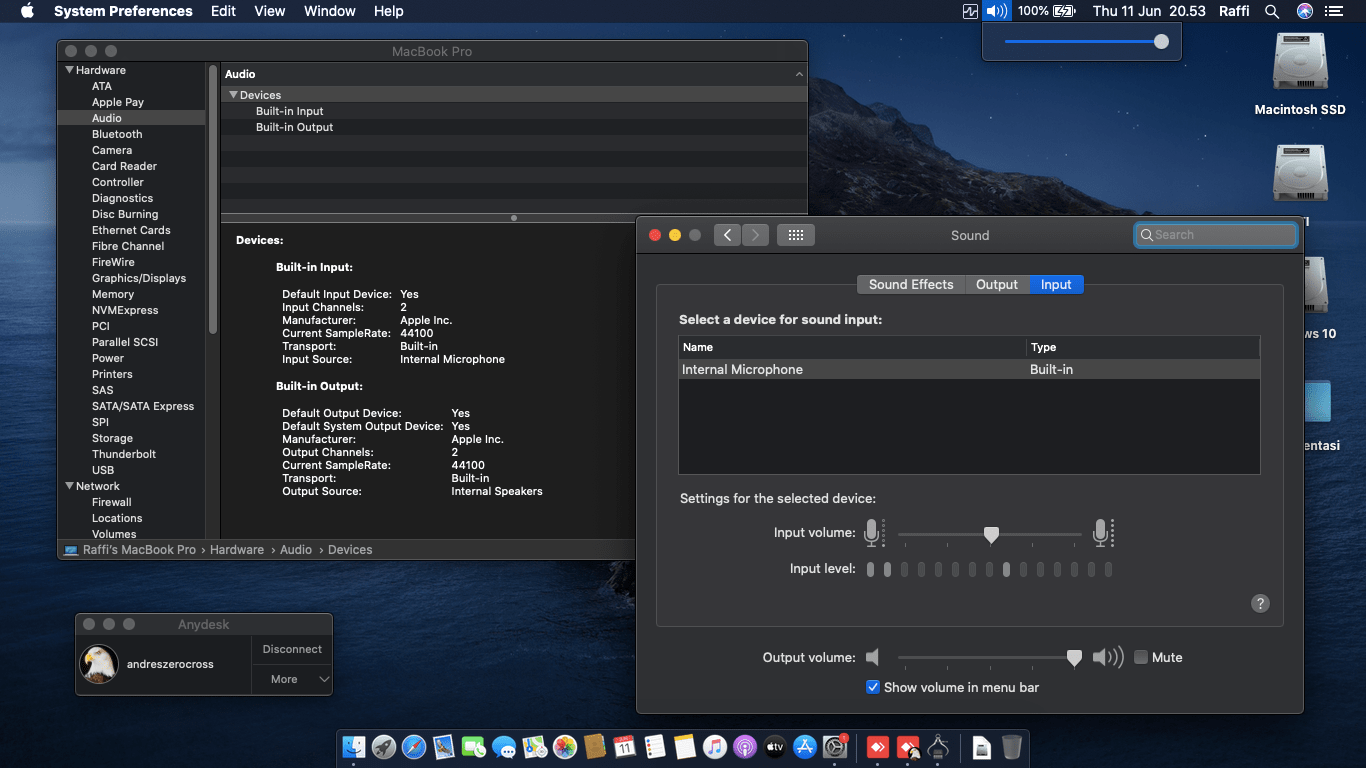
Task: Launch Safari from the Dock
Action: (414, 746)
